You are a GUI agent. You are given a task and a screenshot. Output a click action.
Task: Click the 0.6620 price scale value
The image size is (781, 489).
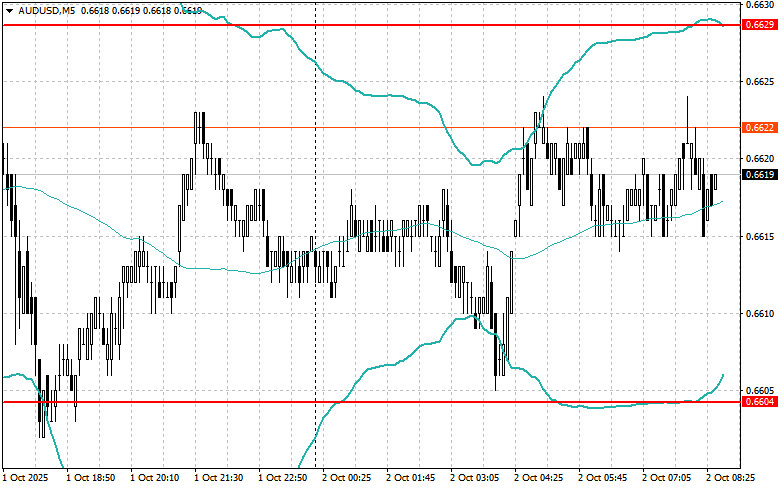click(x=760, y=159)
